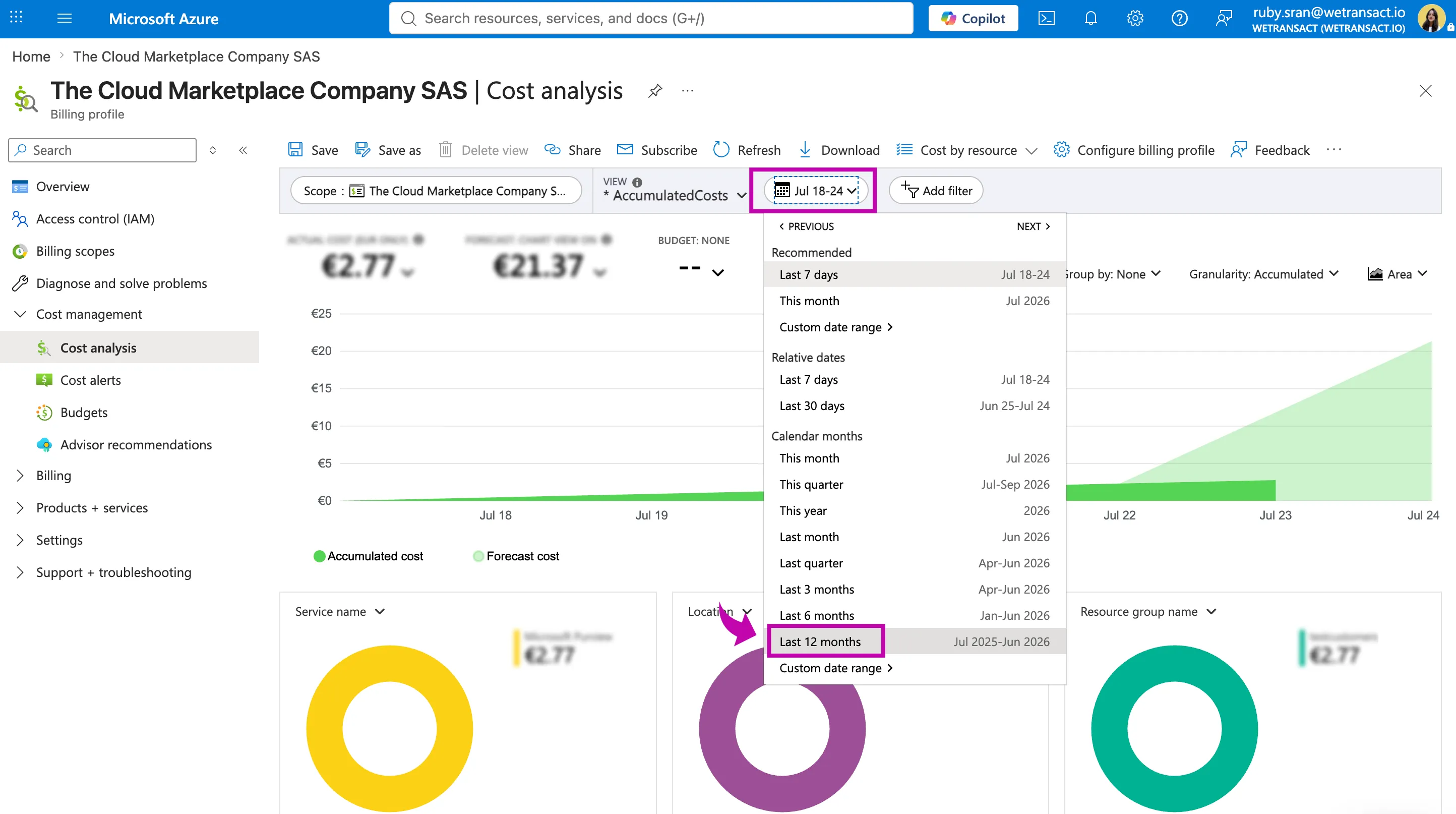Open the hamburger portal menu

point(65,18)
